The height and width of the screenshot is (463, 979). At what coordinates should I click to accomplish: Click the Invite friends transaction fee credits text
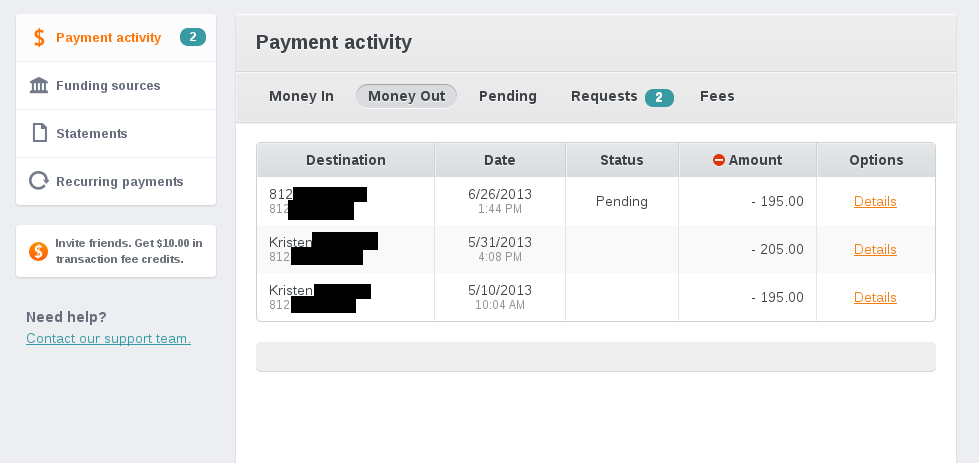click(129, 251)
